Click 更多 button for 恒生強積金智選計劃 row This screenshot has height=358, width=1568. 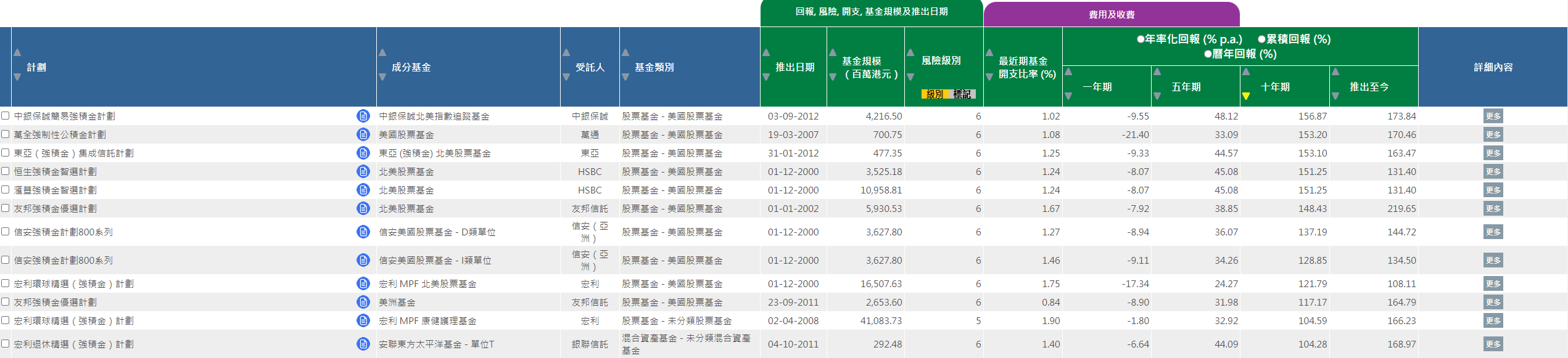point(1493,171)
